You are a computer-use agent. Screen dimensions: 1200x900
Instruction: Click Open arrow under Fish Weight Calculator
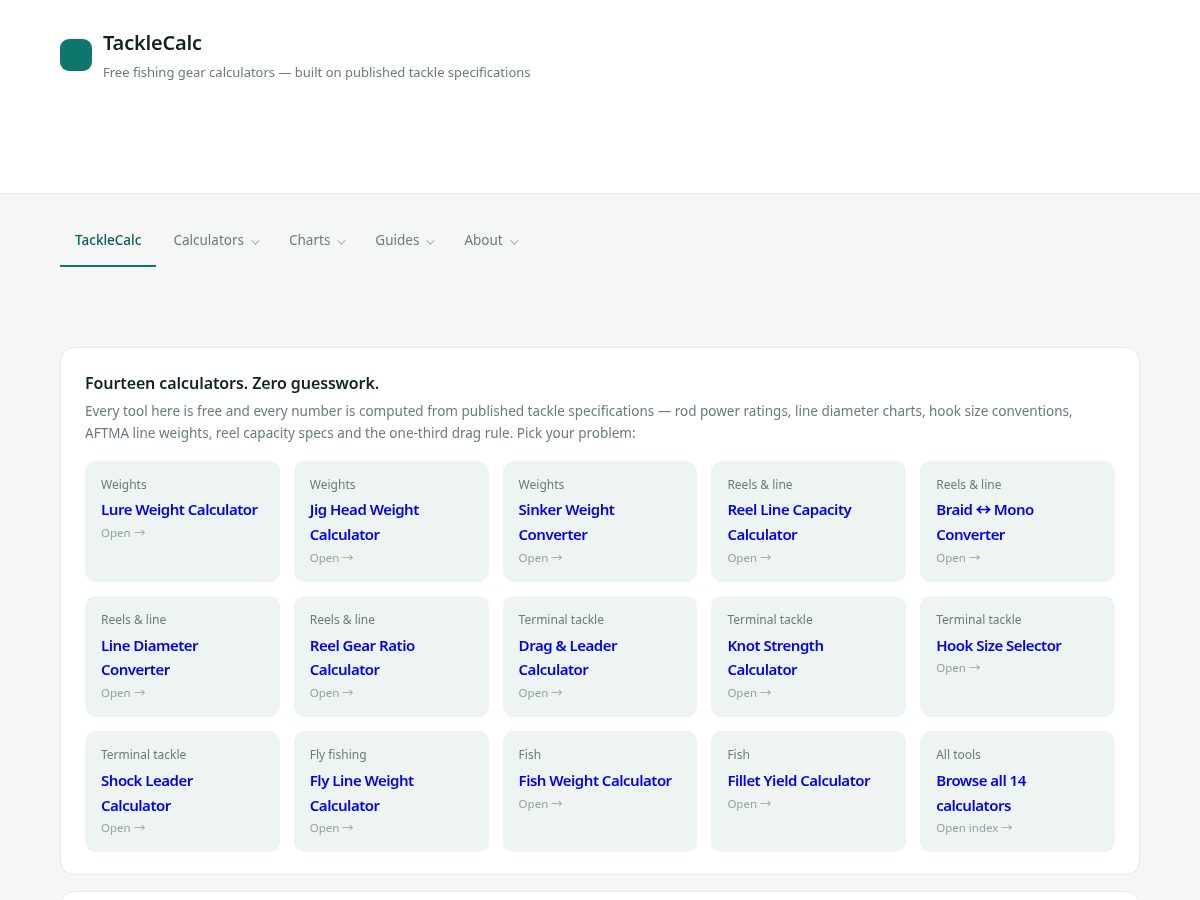[541, 804]
